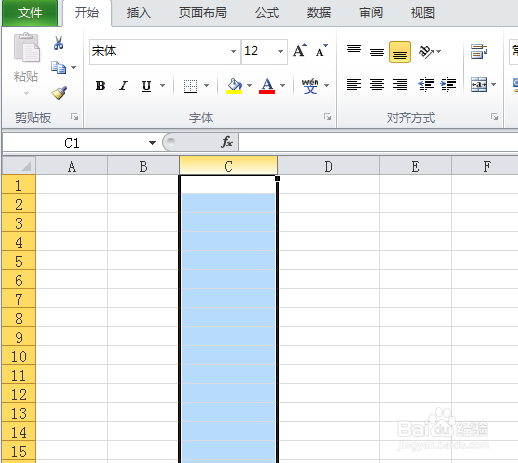
Task: Expand the Copy options arrow
Action: point(74,67)
